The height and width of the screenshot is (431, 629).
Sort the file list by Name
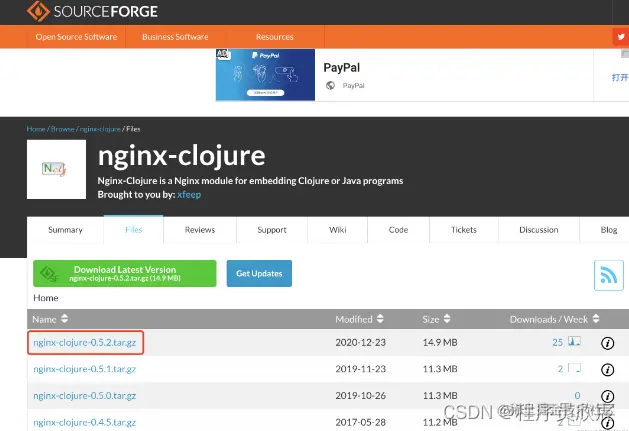tap(50, 319)
